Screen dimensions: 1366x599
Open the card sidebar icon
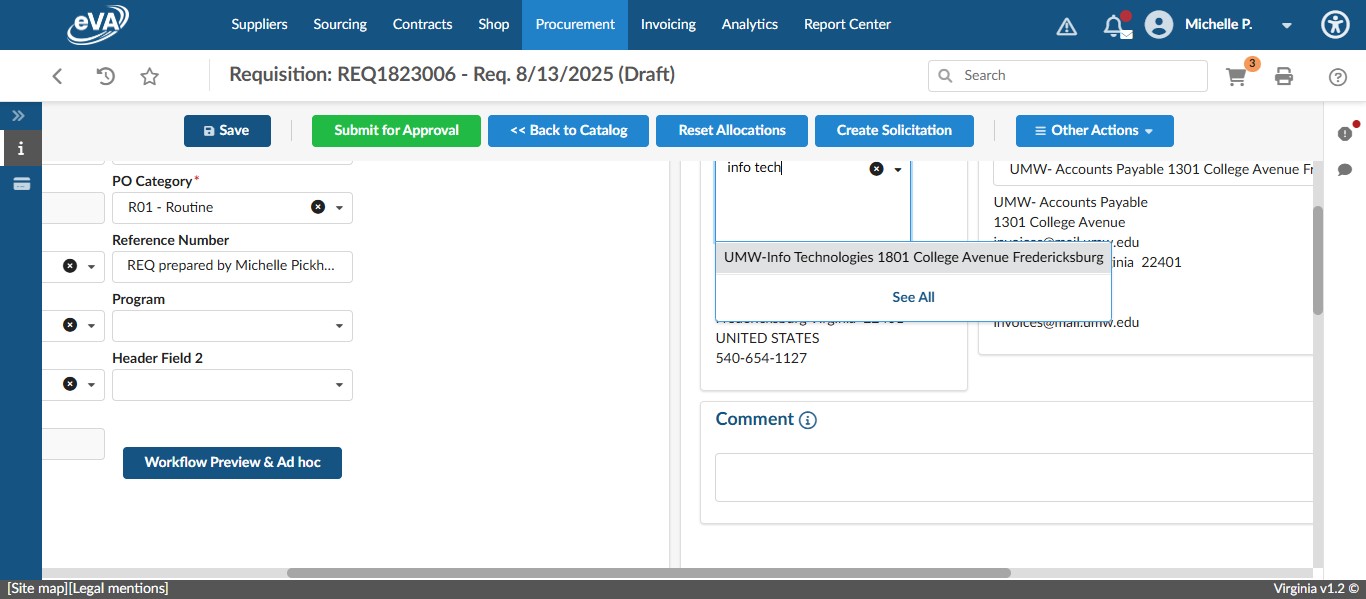coord(21,183)
